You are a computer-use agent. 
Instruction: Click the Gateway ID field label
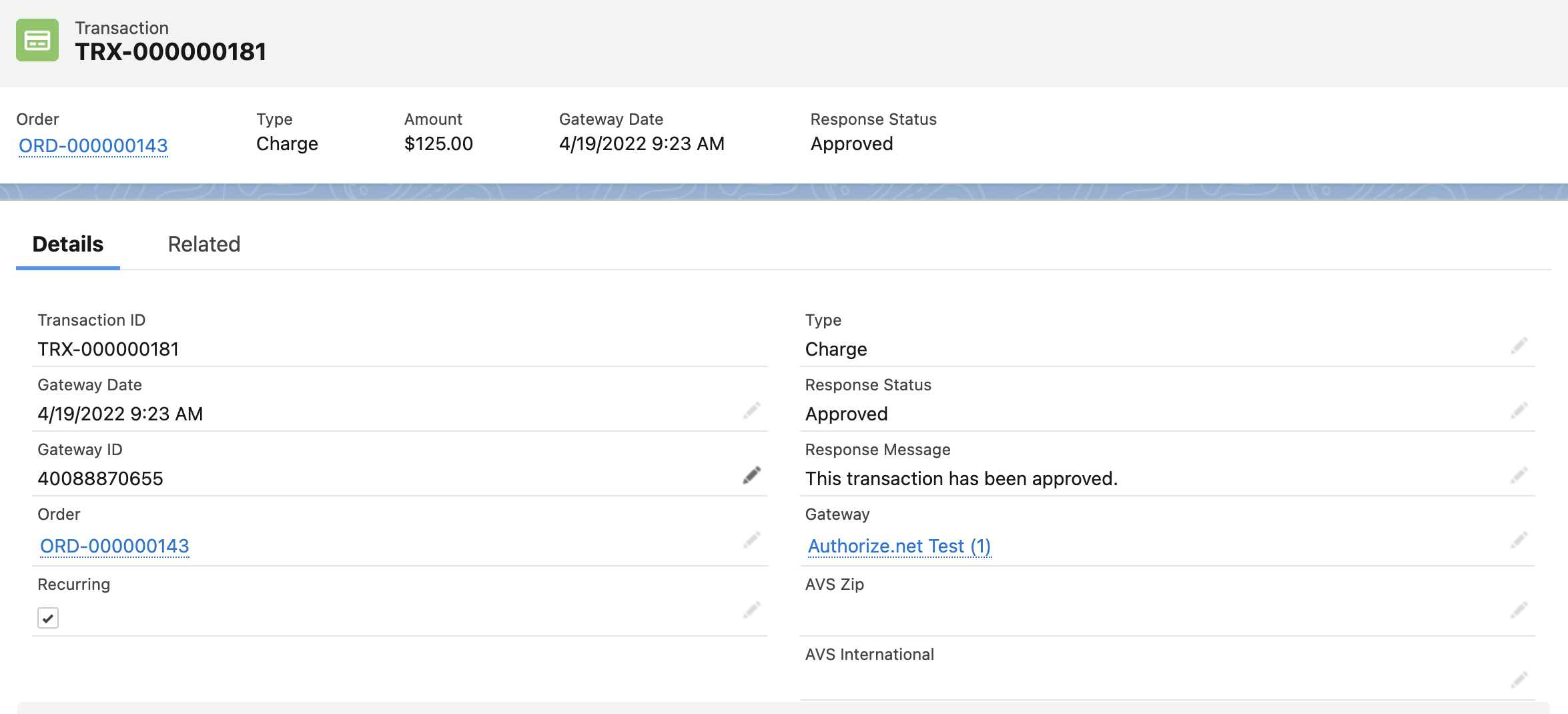pos(80,450)
